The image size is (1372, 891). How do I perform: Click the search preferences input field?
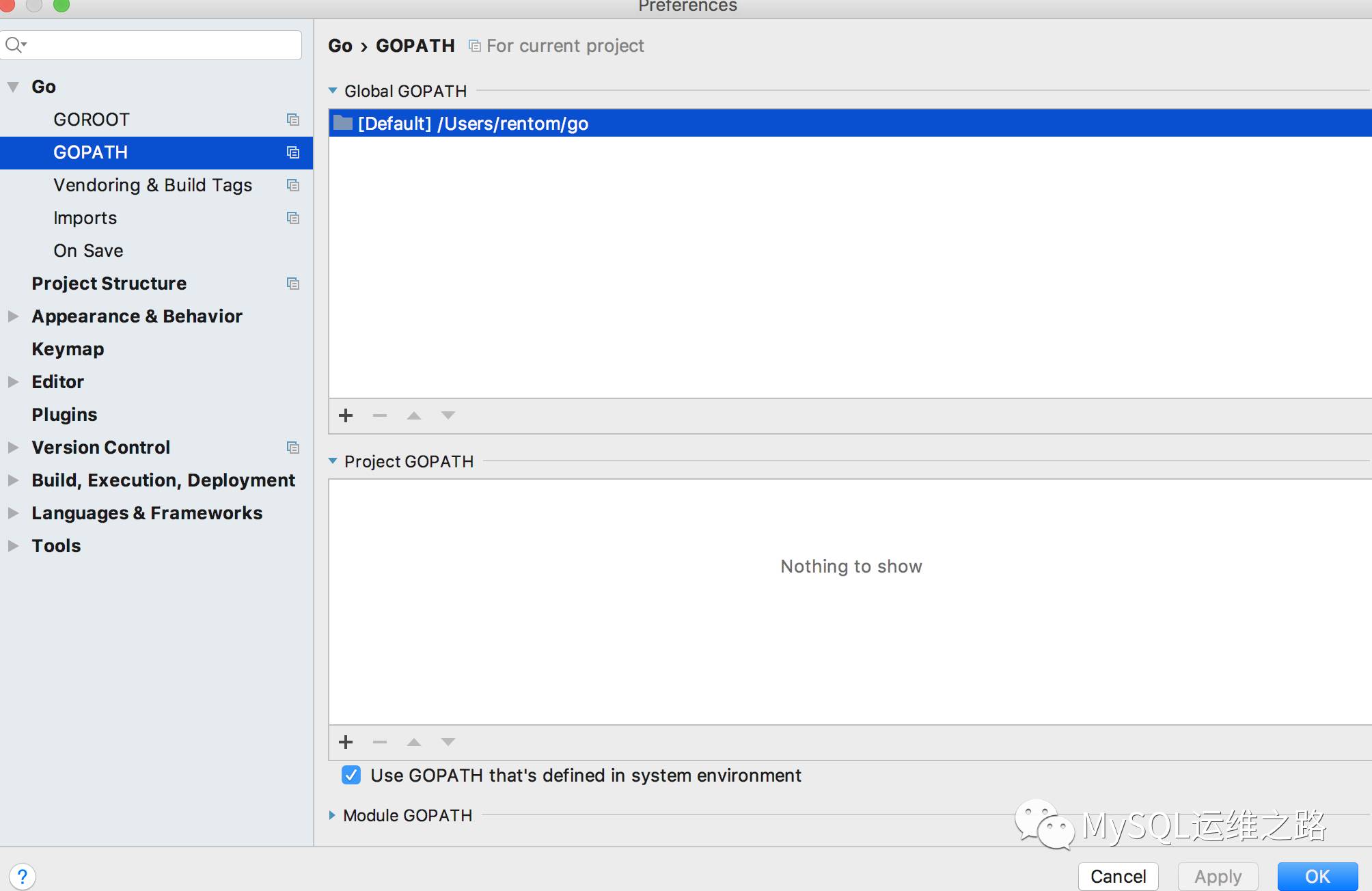point(156,44)
